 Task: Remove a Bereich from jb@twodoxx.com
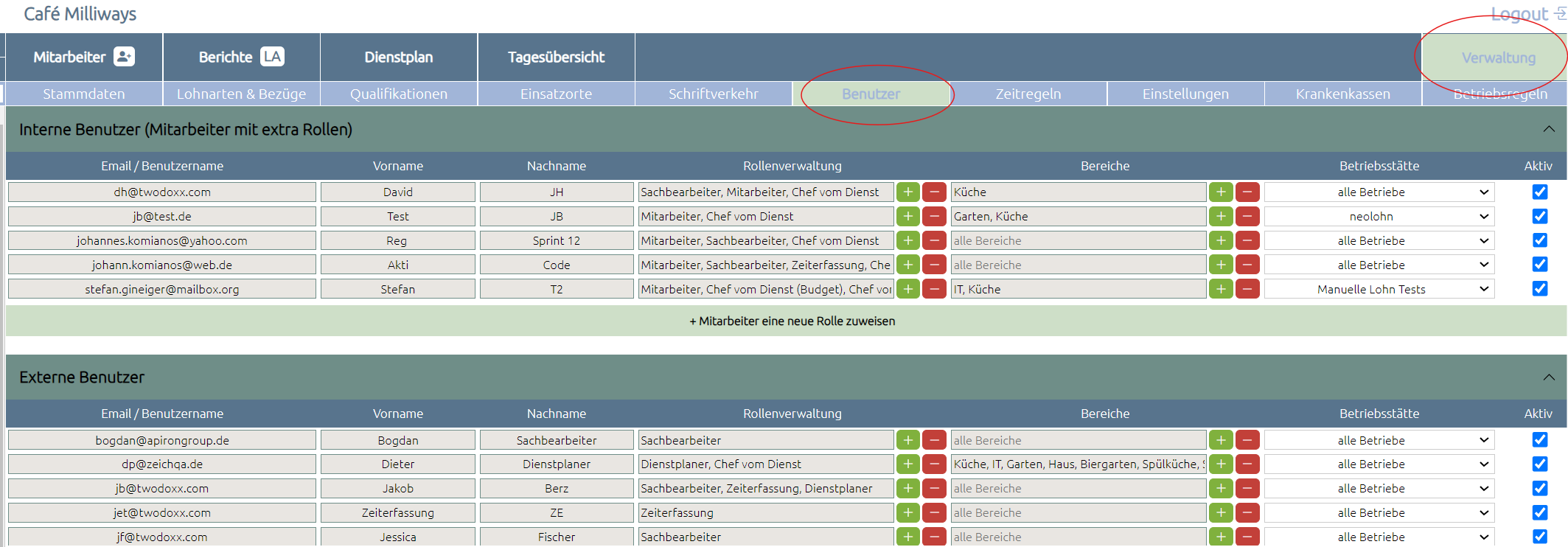point(1247,488)
